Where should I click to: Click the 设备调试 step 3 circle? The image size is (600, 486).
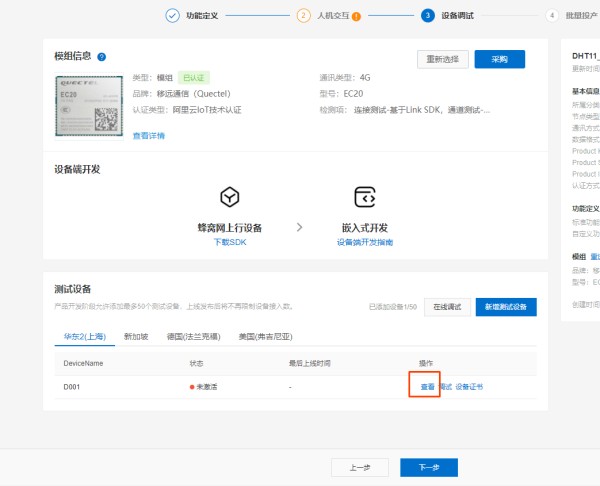(x=428, y=15)
